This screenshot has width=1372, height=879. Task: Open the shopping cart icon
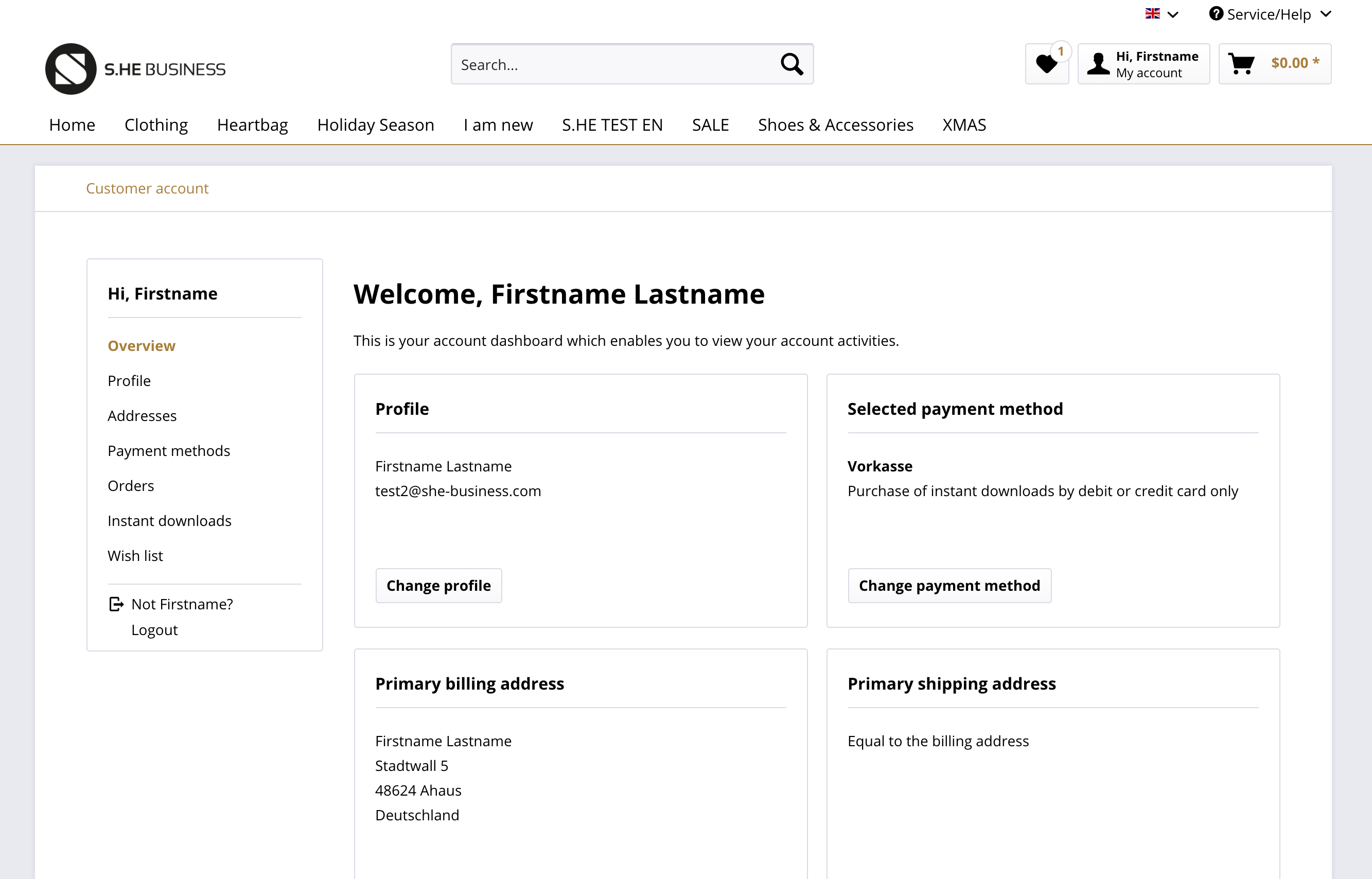point(1241,63)
